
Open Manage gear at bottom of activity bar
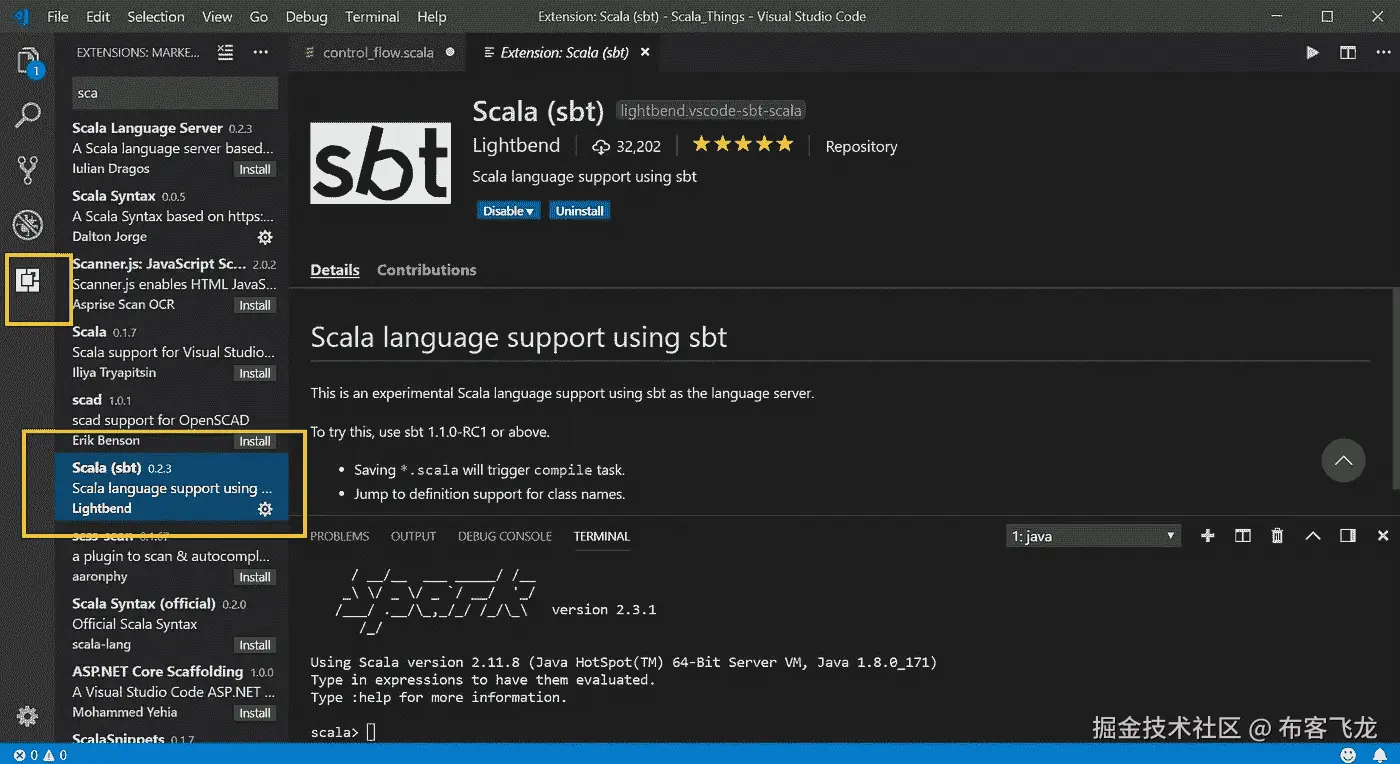coord(28,716)
